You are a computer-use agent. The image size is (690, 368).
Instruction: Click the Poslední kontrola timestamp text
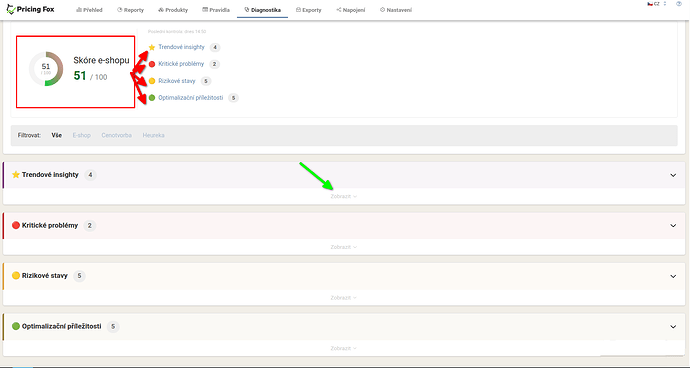coord(177,32)
